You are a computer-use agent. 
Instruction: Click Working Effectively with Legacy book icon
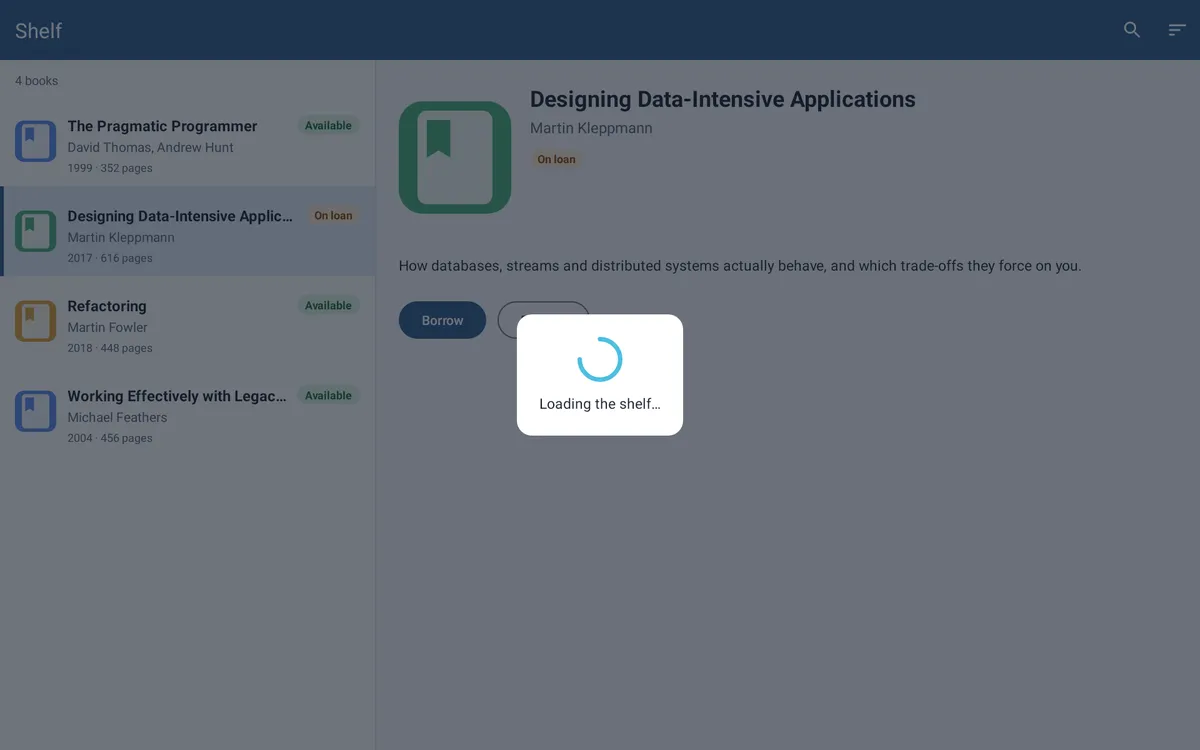[35, 411]
